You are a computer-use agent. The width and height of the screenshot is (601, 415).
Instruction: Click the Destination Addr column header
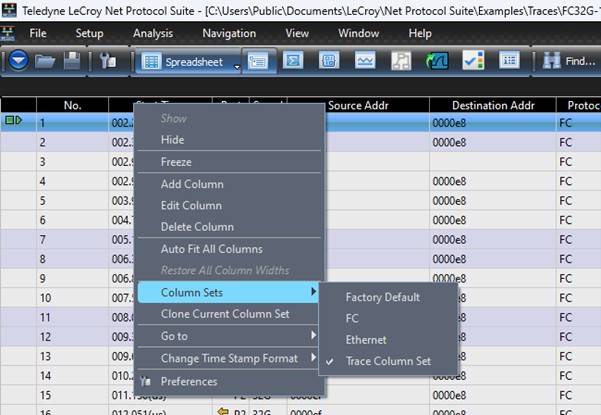pos(493,105)
